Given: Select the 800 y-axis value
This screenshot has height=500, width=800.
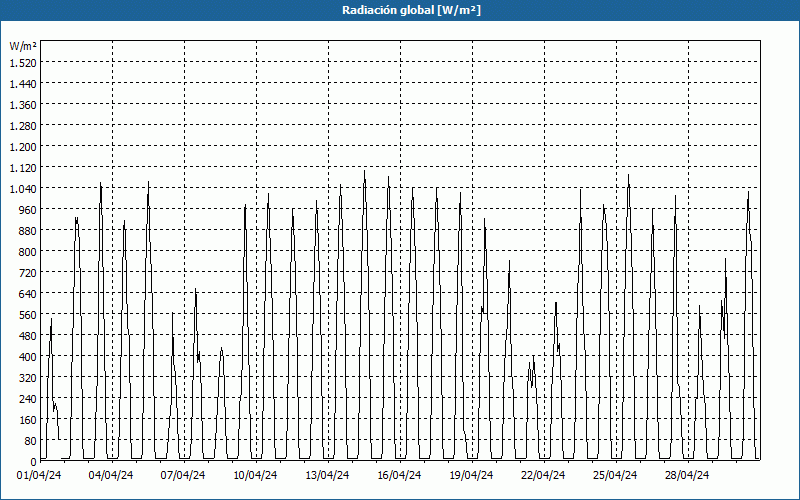Looking at the screenshot, I should tap(29, 252).
